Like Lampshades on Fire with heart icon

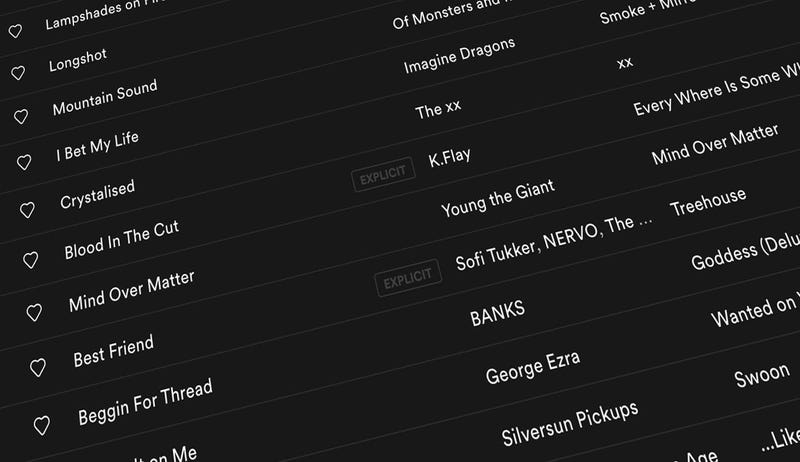click(x=15, y=31)
